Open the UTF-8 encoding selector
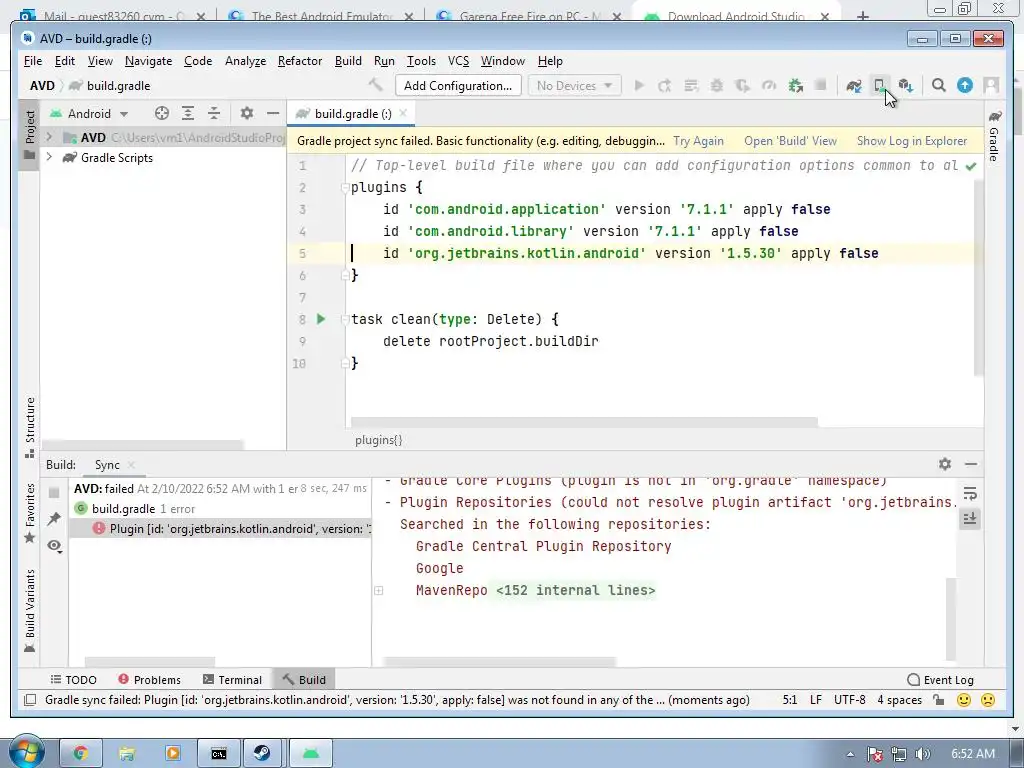The width and height of the screenshot is (1024, 768). pos(850,700)
